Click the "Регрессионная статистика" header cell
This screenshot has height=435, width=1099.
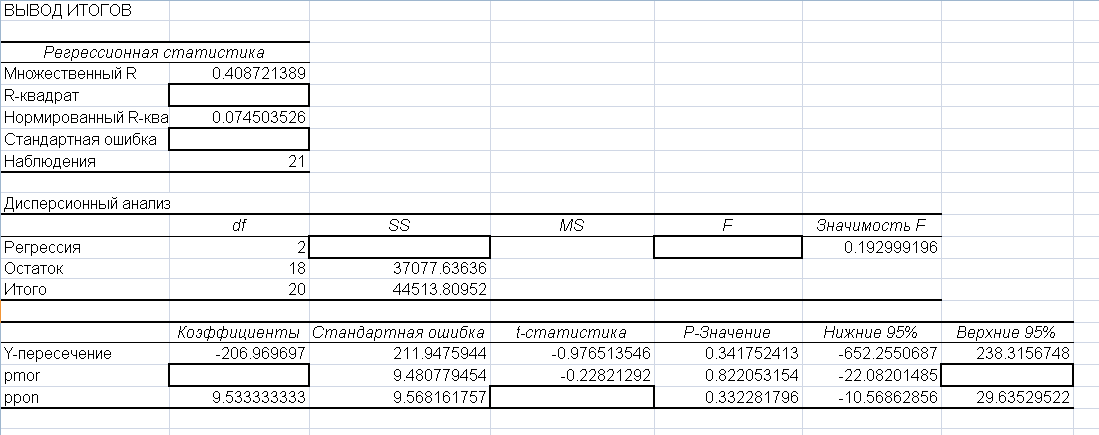click(x=154, y=52)
